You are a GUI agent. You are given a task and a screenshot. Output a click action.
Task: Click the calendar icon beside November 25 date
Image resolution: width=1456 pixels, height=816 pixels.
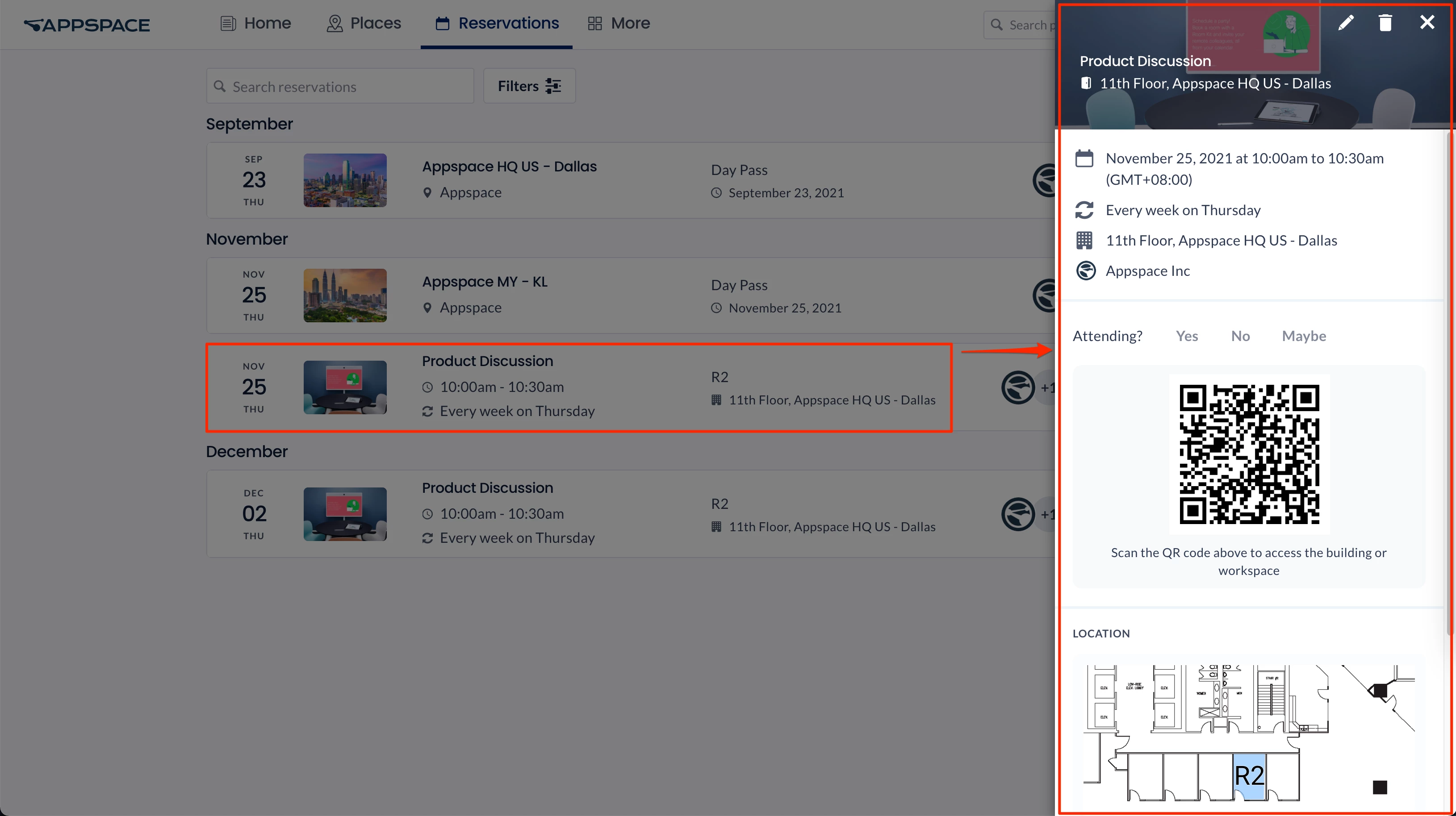click(x=1084, y=158)
